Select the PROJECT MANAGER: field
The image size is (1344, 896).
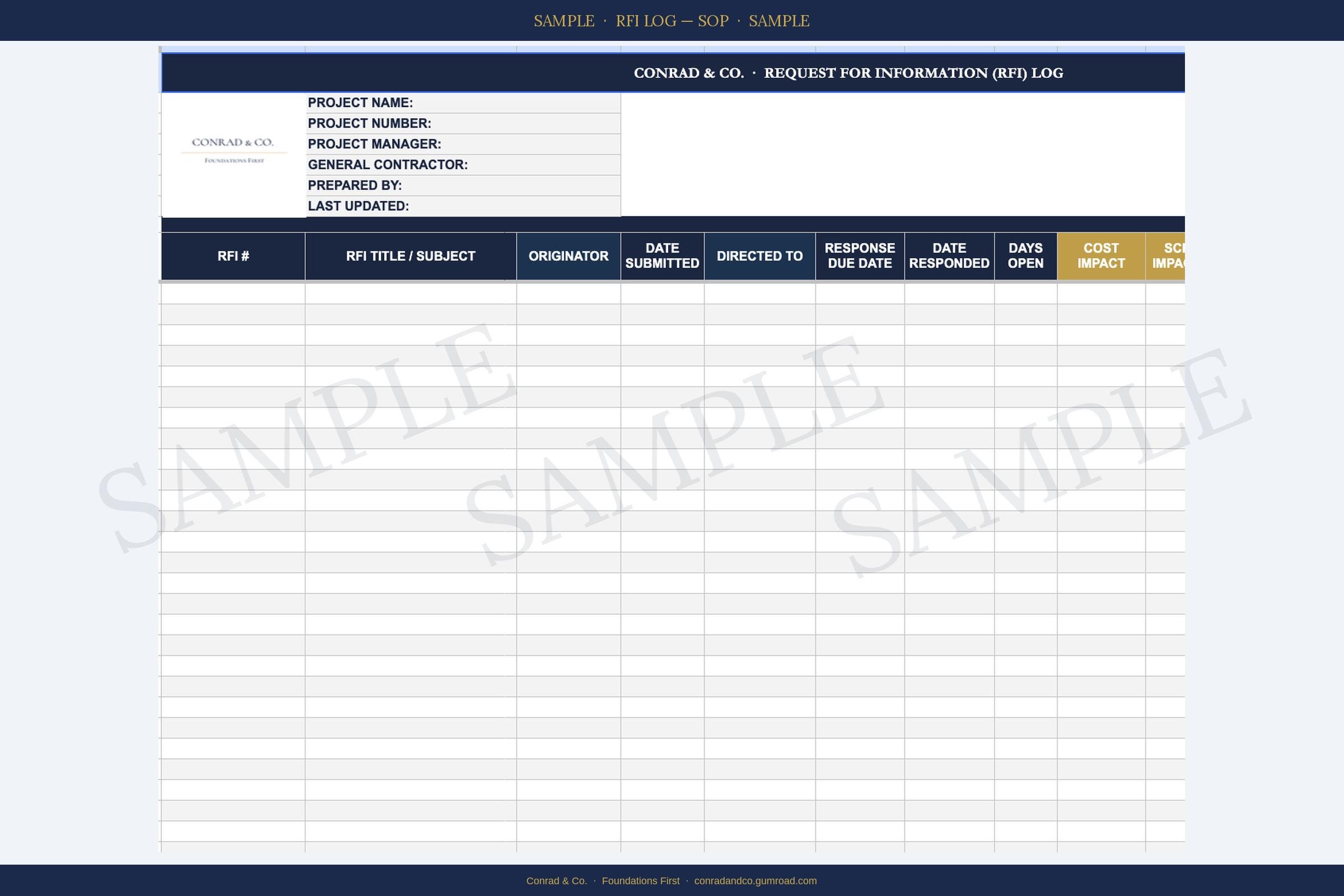[x=464, y=144]
